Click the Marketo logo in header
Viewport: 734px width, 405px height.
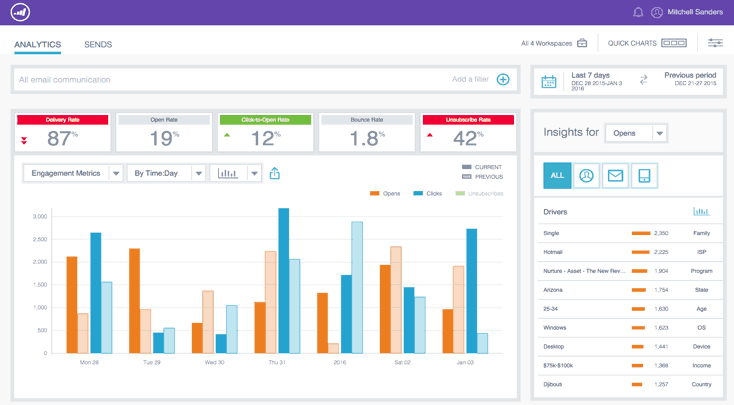point(20,12)
